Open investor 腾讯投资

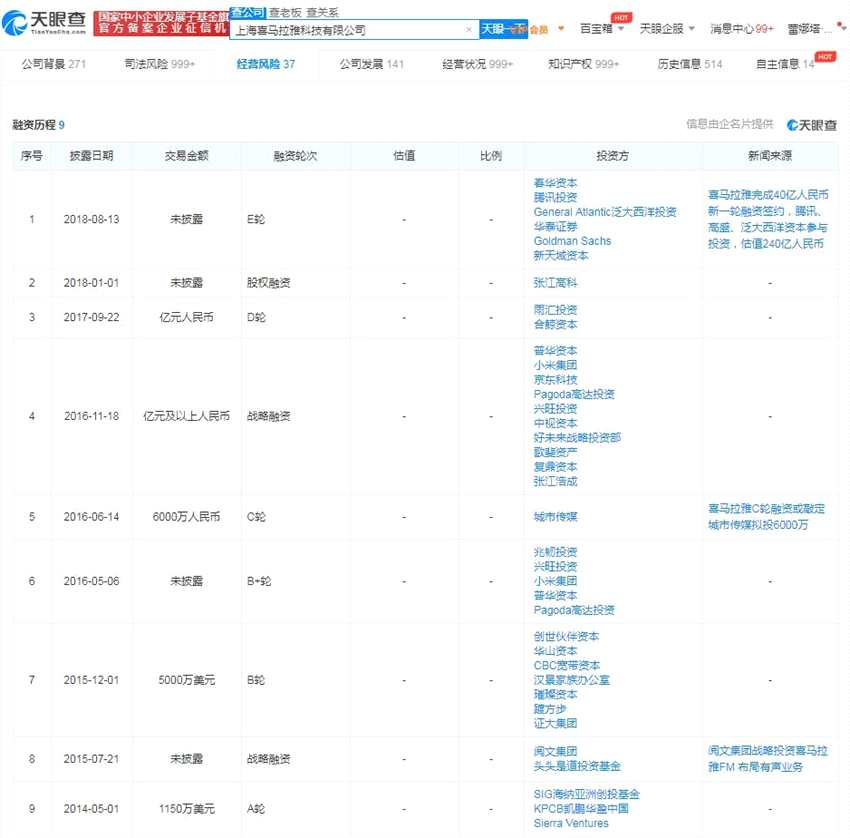pyautogui.click(x=555, y=197)
